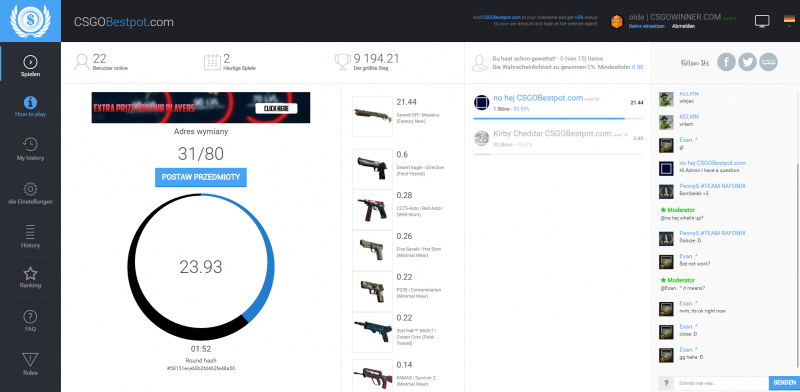The image size is (800, 392).
Task: Open the Spielen sidebar item
Action: tap(30, 67)
